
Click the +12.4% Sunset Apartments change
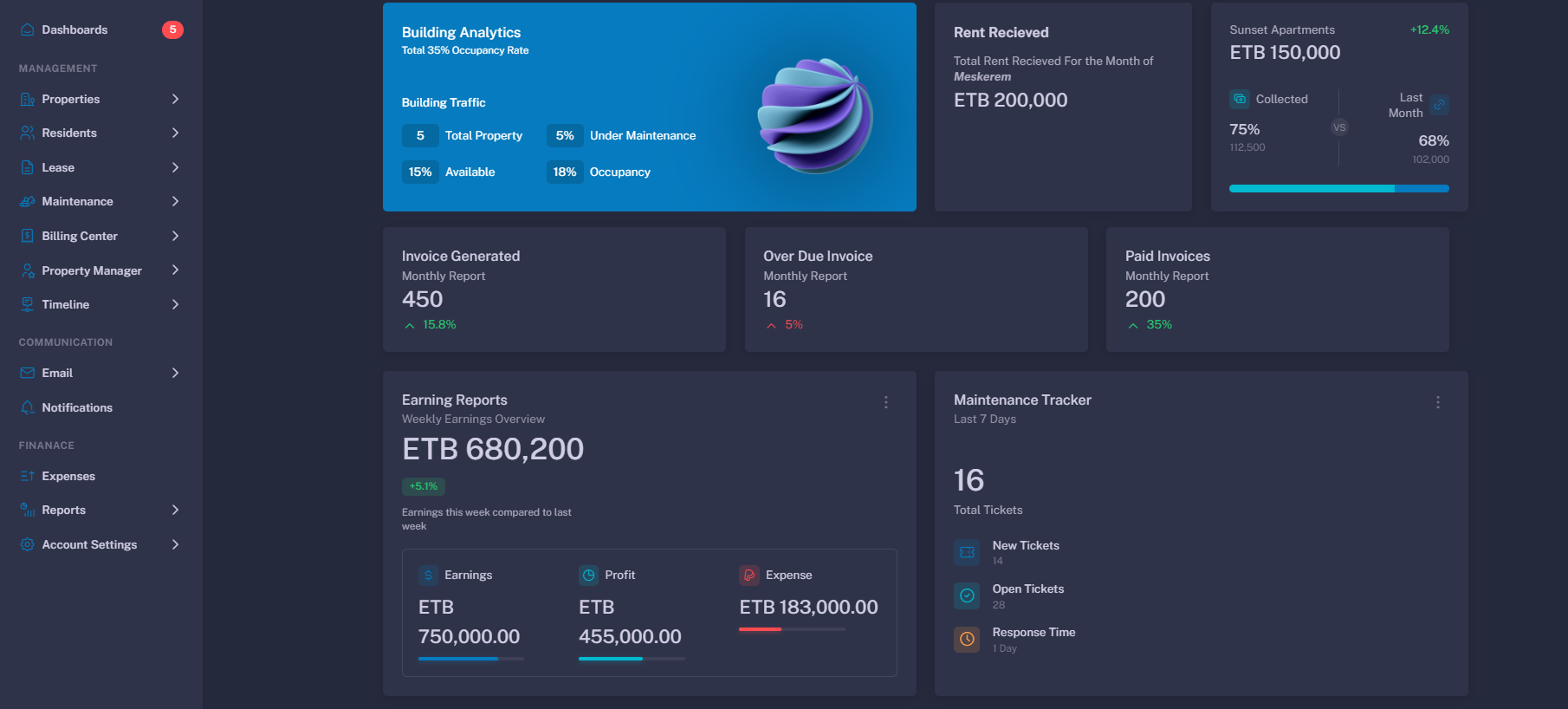pyautogui.click(x=1429, y=29)
